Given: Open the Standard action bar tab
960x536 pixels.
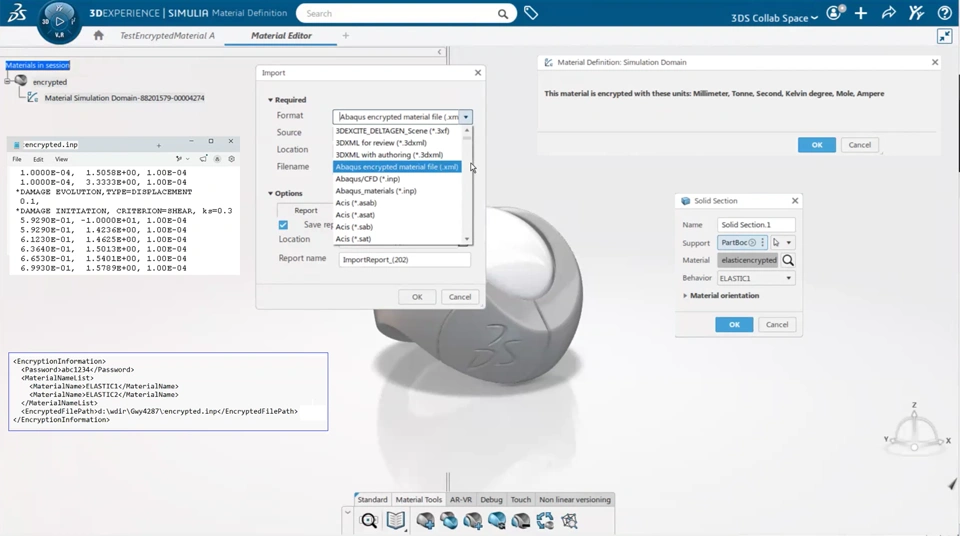Looking at the screenshot, I should click(372, 499).
